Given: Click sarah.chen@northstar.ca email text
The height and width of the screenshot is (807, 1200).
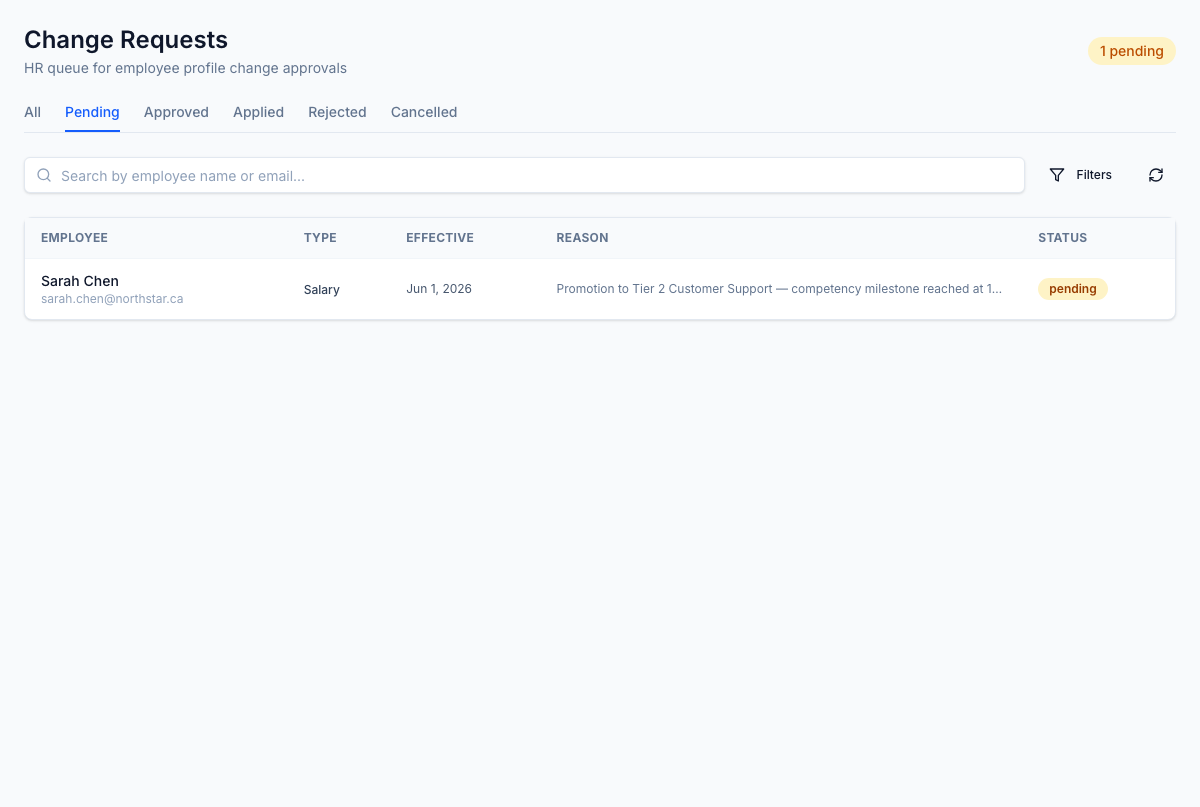Looking at the screenshot, I should pos(112,299).
